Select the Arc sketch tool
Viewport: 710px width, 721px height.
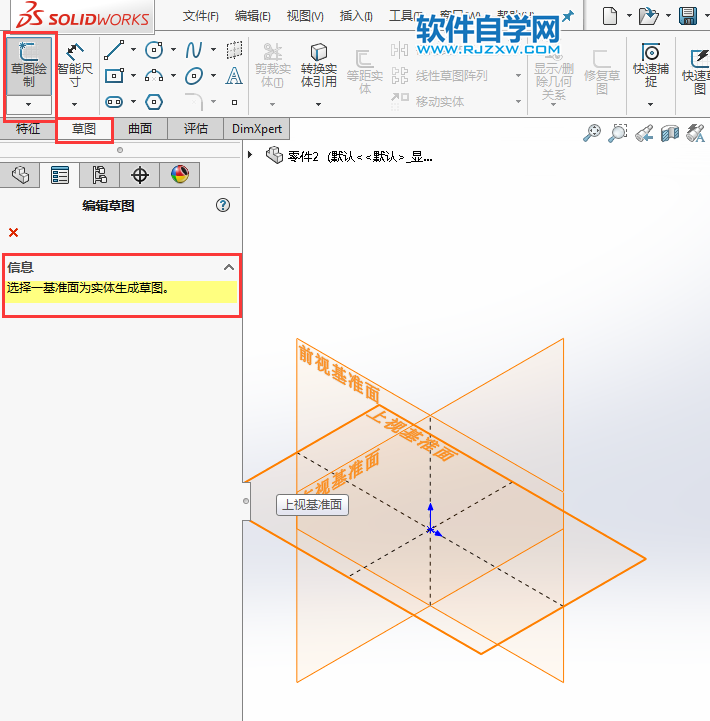pos(154,75)
